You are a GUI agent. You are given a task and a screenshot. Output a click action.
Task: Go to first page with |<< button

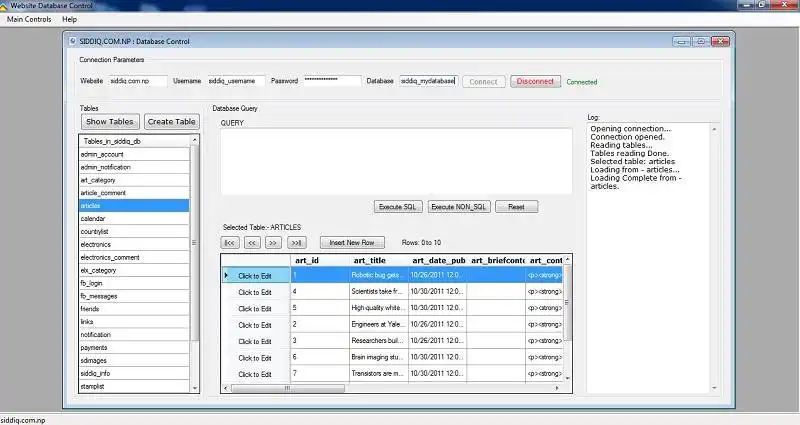point(230,243)
